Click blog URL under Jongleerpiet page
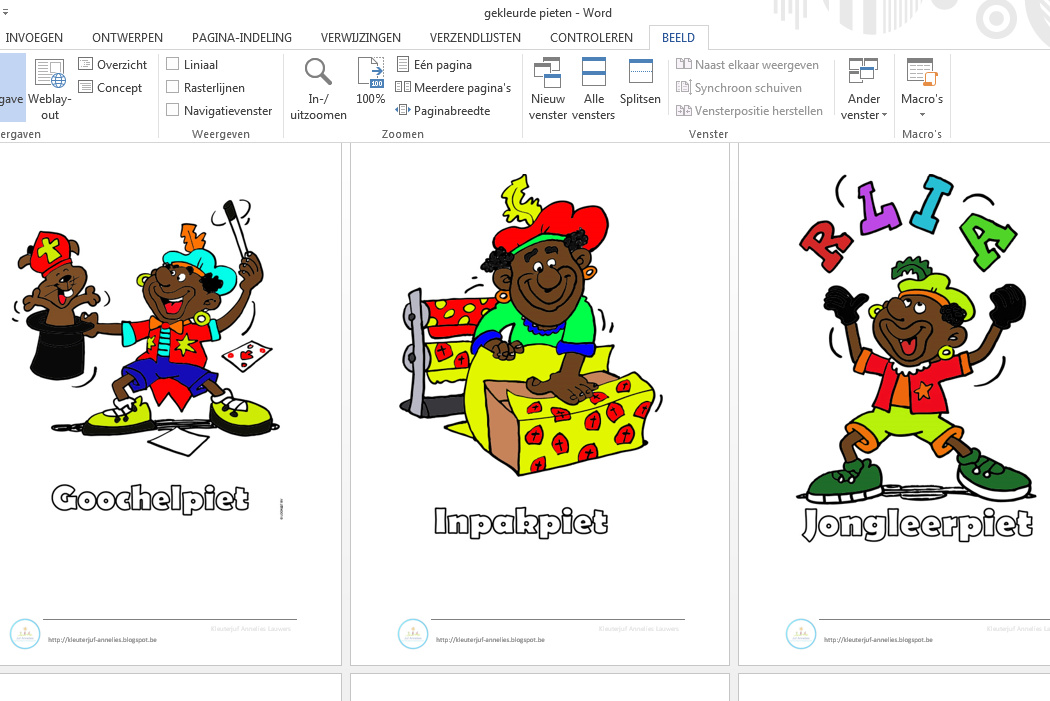The height and width of the screenshot is (701, 1050). click(x=878, y=639)
